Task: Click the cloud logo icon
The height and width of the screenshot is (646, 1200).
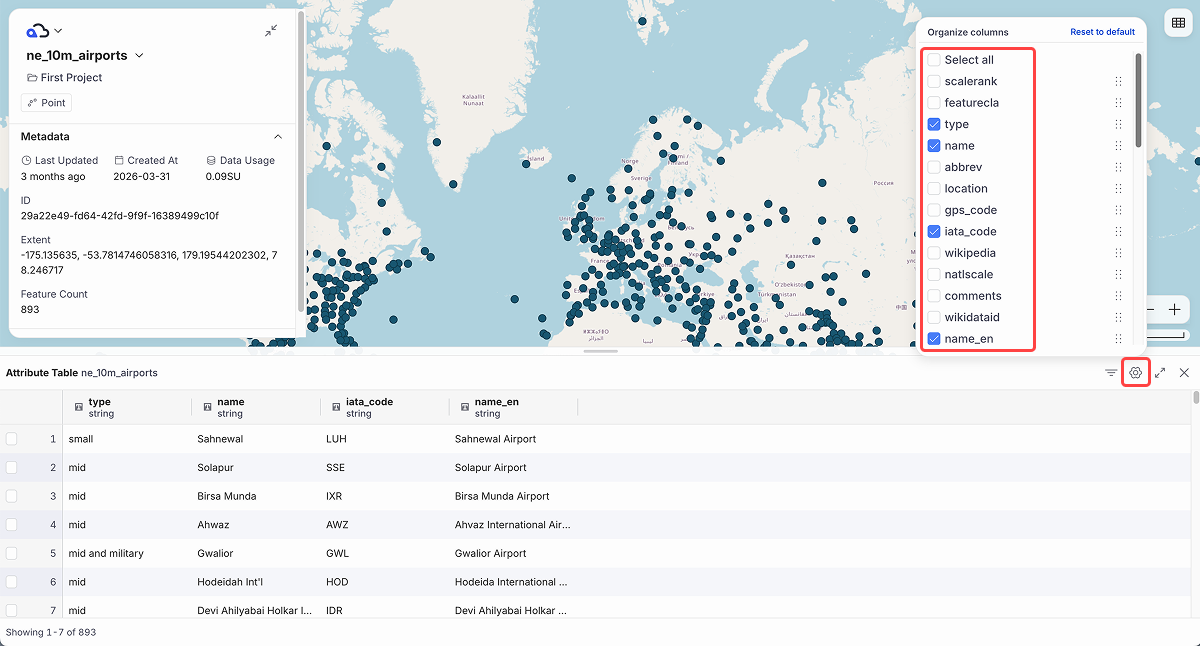Action: tap(38, 31)
